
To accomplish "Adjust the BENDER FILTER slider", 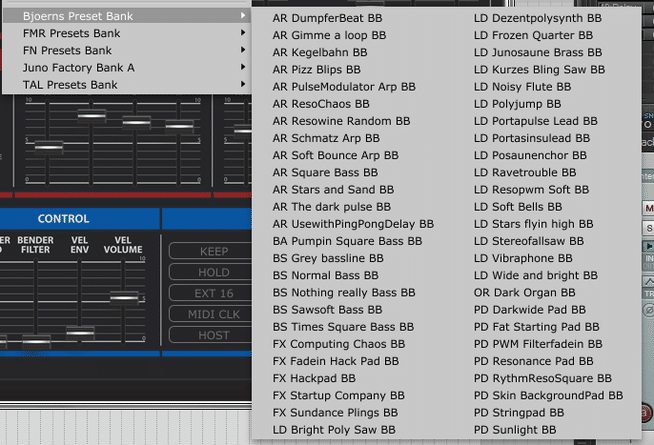I will point(36,342).
